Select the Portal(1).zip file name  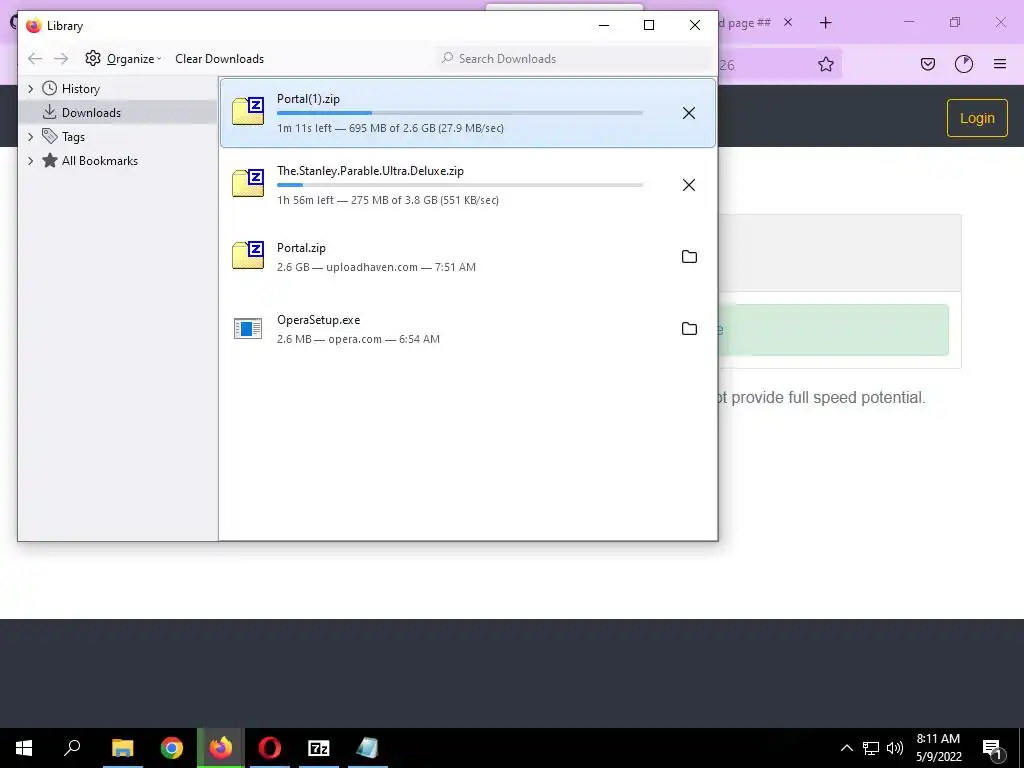click(x=308, y=99)
